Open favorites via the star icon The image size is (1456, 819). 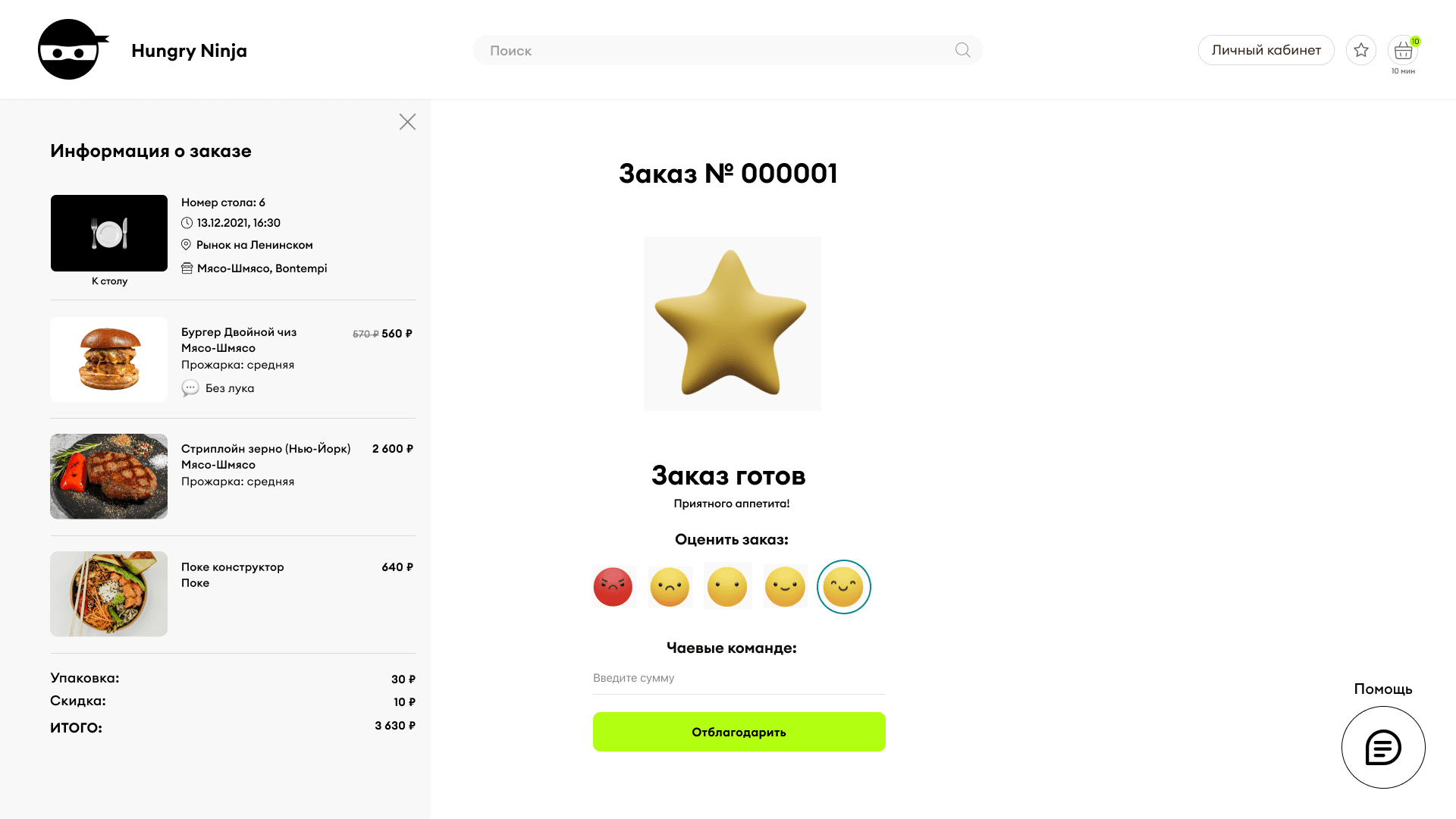pyautogui.click(x=1361, y=50)
